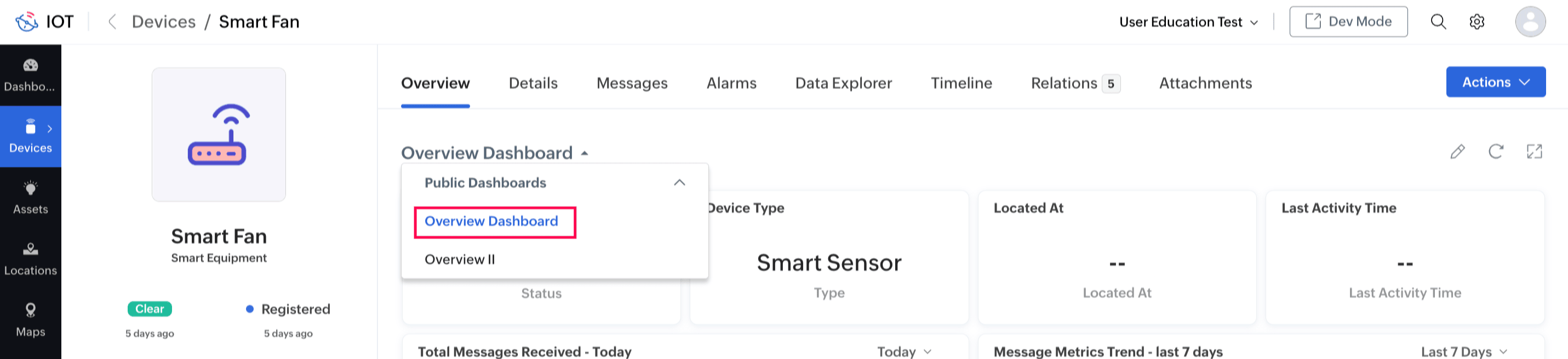Click the Devices breadcrumb link
The width and height of the screenshot is (1568, 359).
[x=164, y=22]
